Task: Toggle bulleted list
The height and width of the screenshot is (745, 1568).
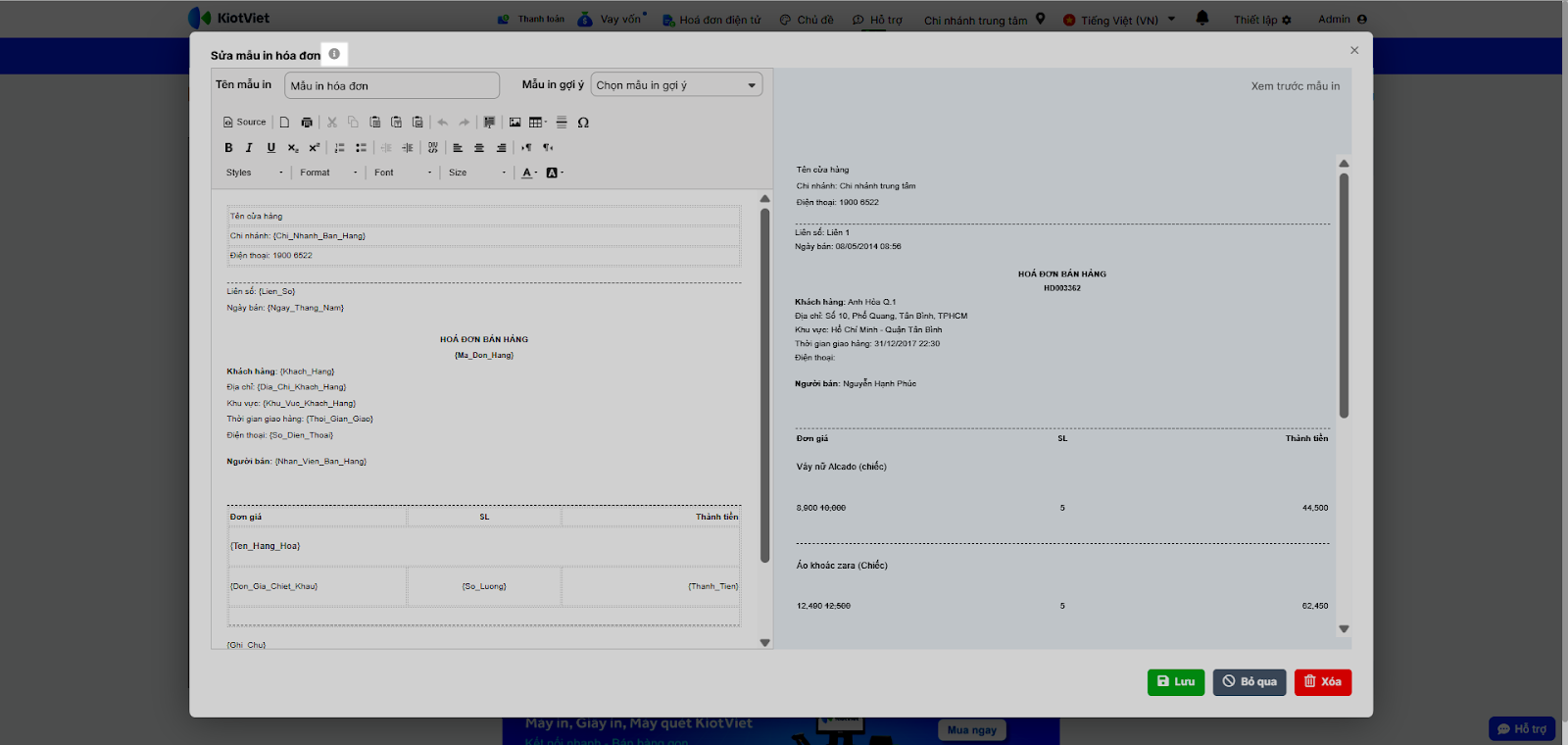Action: pos(361,148)
